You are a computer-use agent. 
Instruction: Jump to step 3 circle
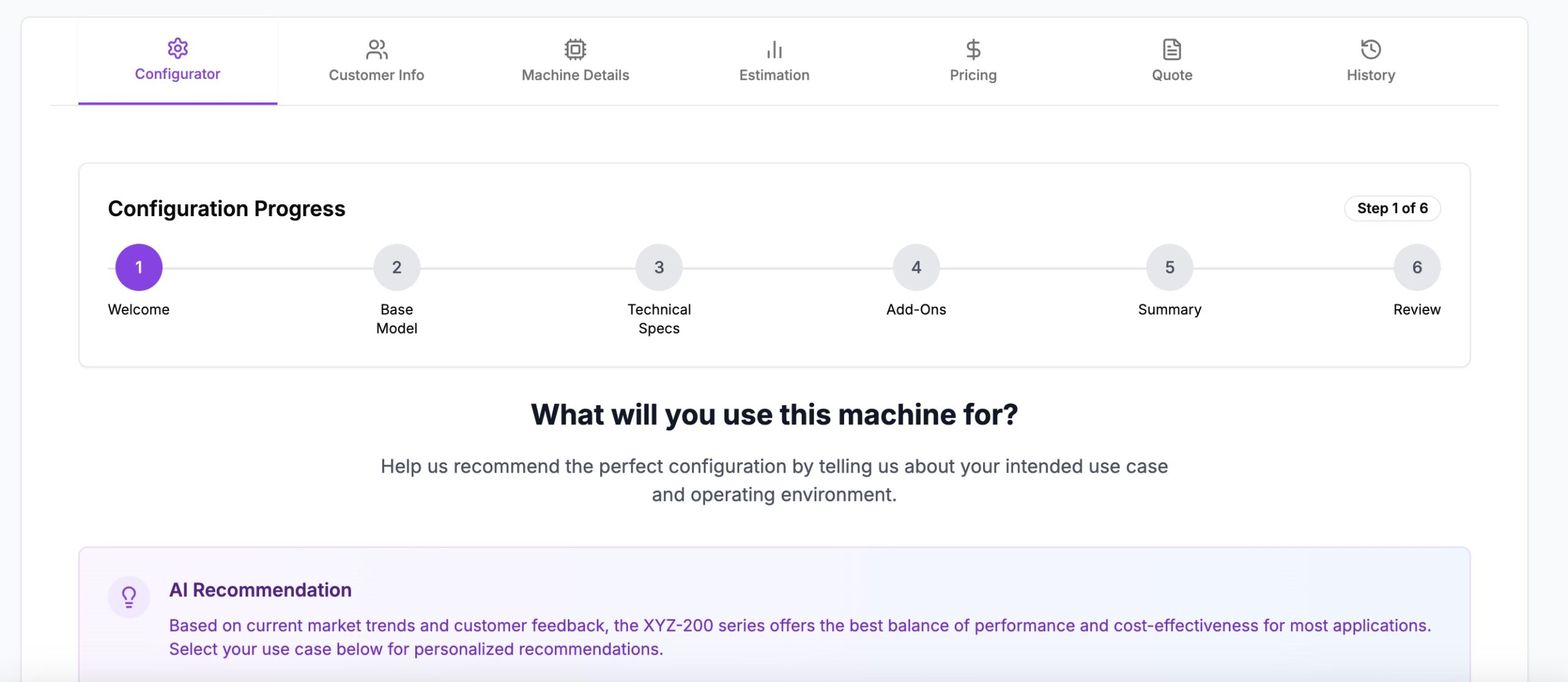(x=659, y=268)
